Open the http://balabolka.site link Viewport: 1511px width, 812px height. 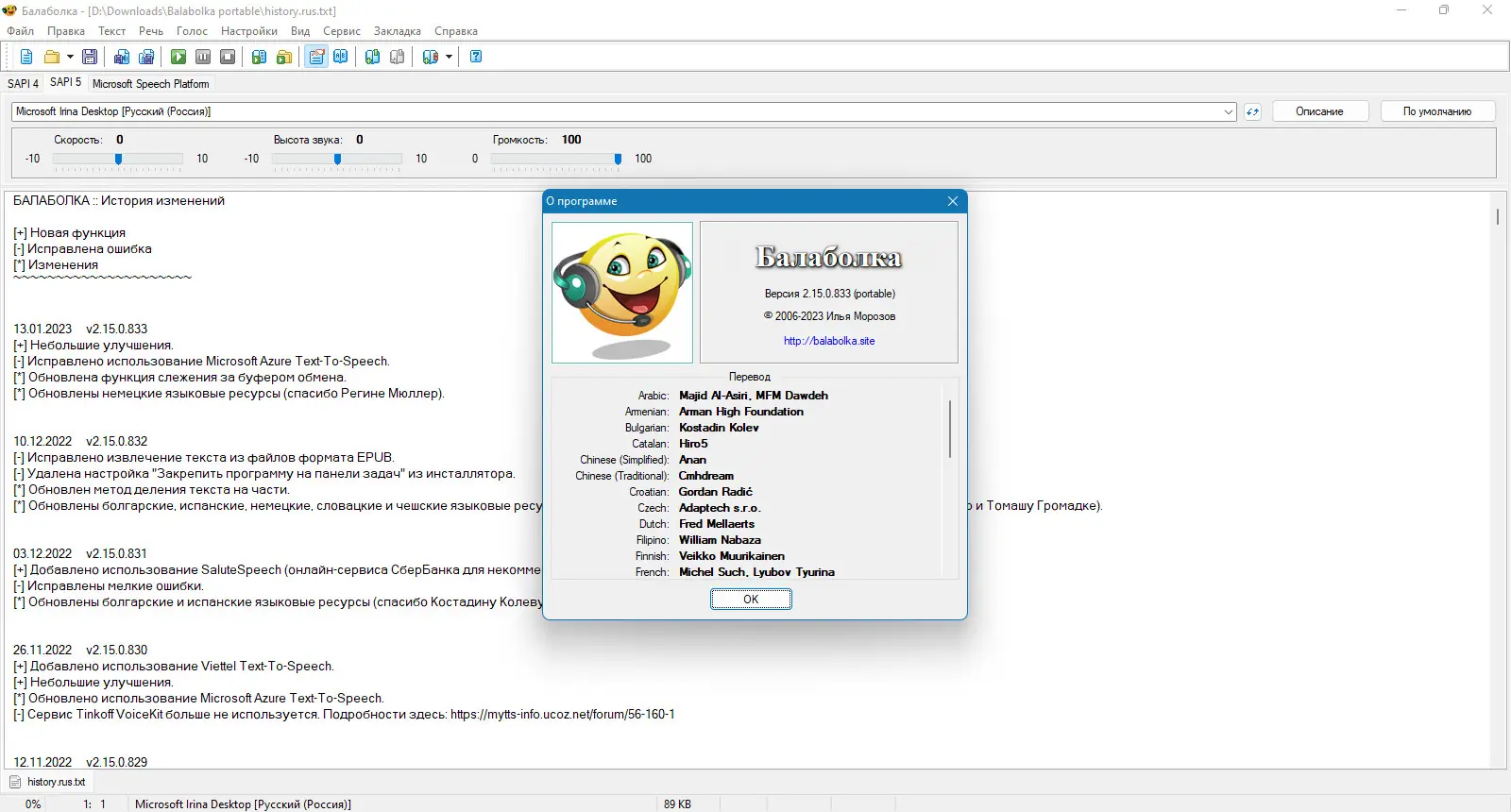[829, 341]
